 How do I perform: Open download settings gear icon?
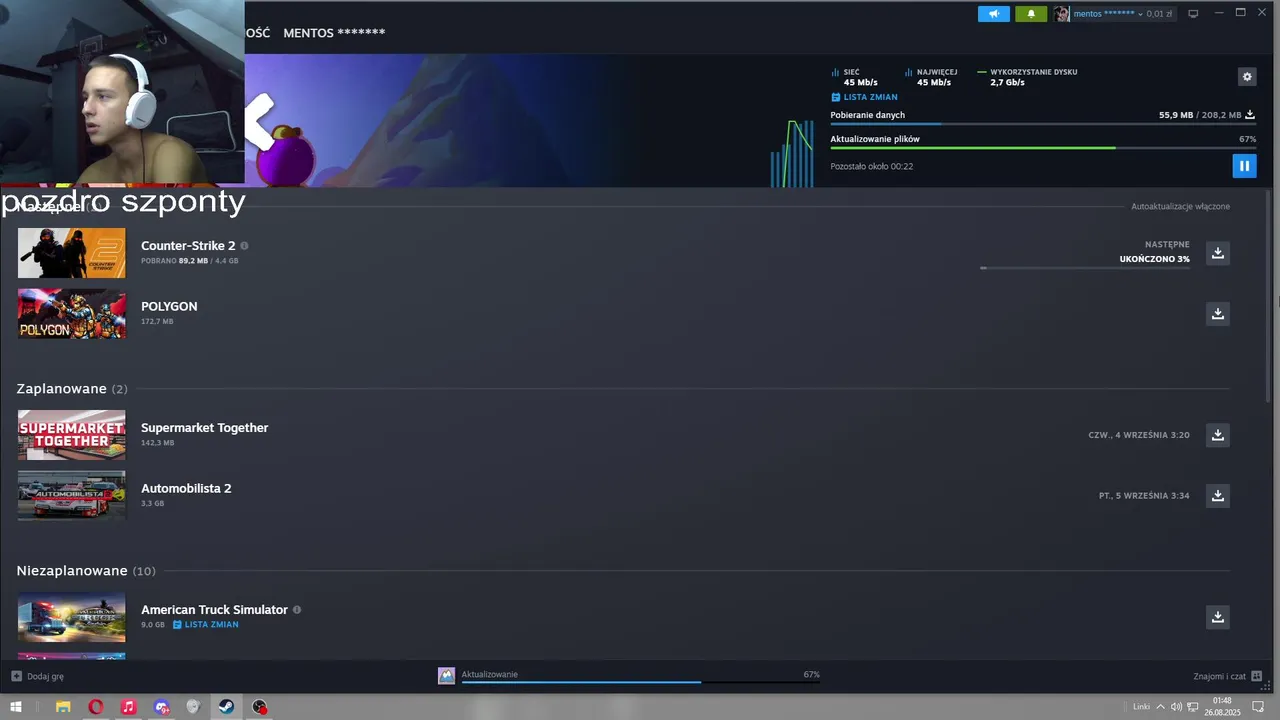(1247, 77)
